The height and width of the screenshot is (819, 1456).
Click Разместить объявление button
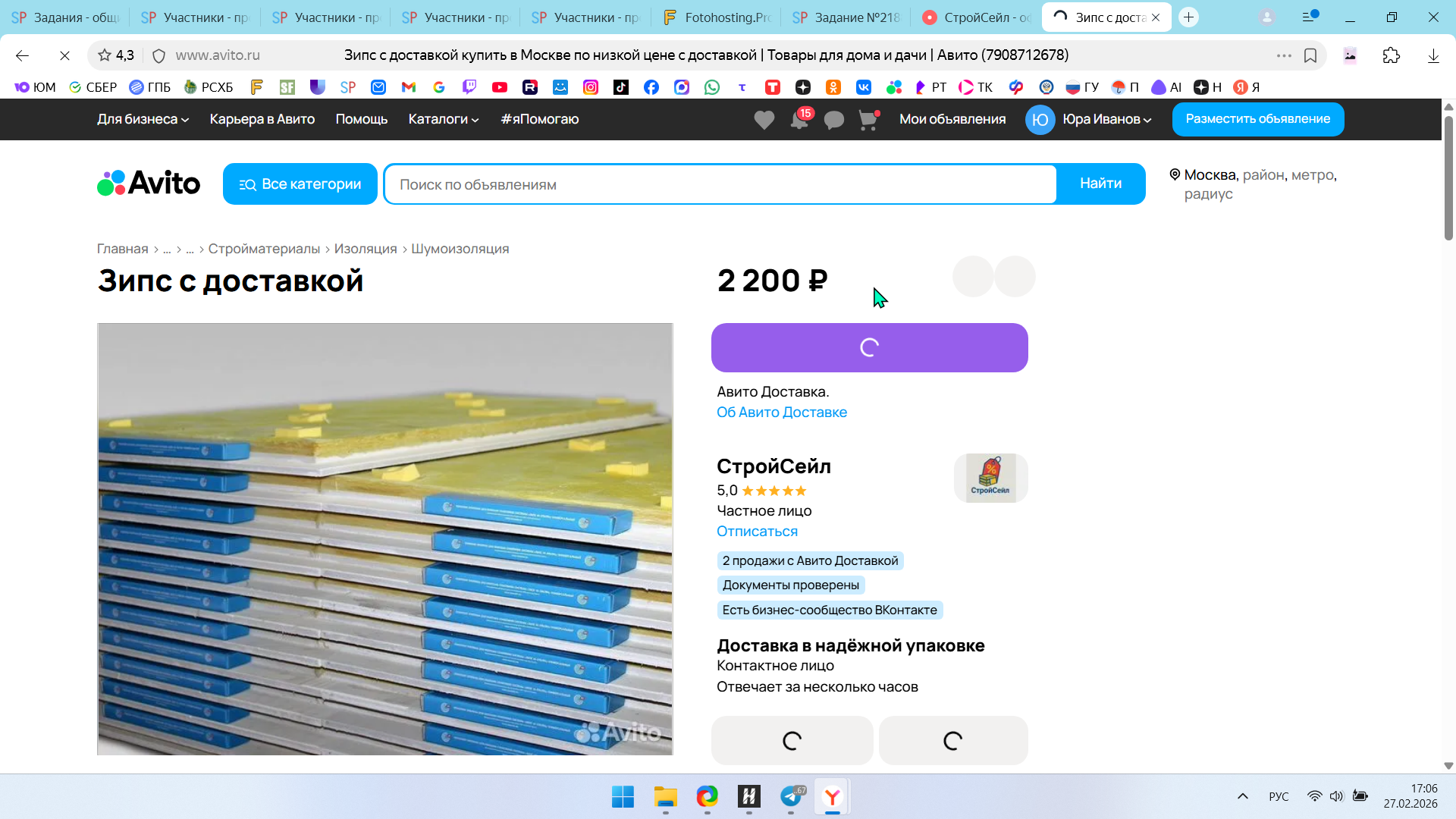tap(1257, 119)
